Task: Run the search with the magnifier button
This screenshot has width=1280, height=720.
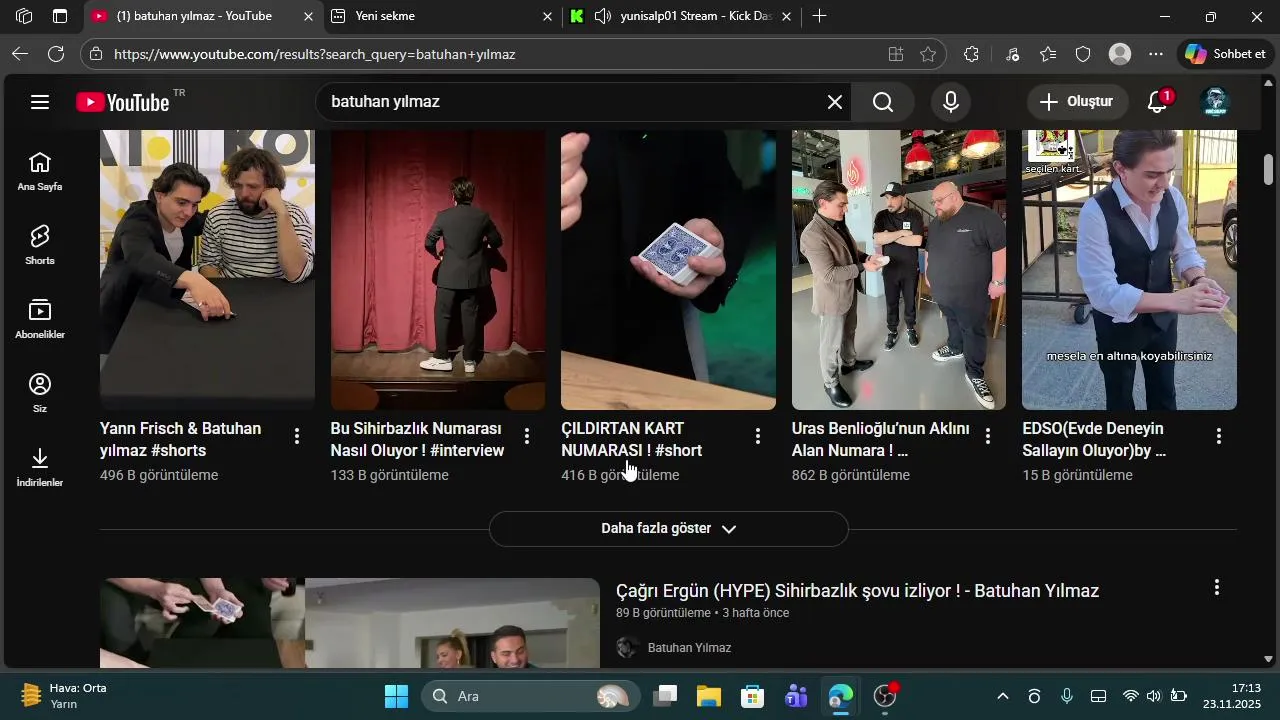Action: pos(883,102)
